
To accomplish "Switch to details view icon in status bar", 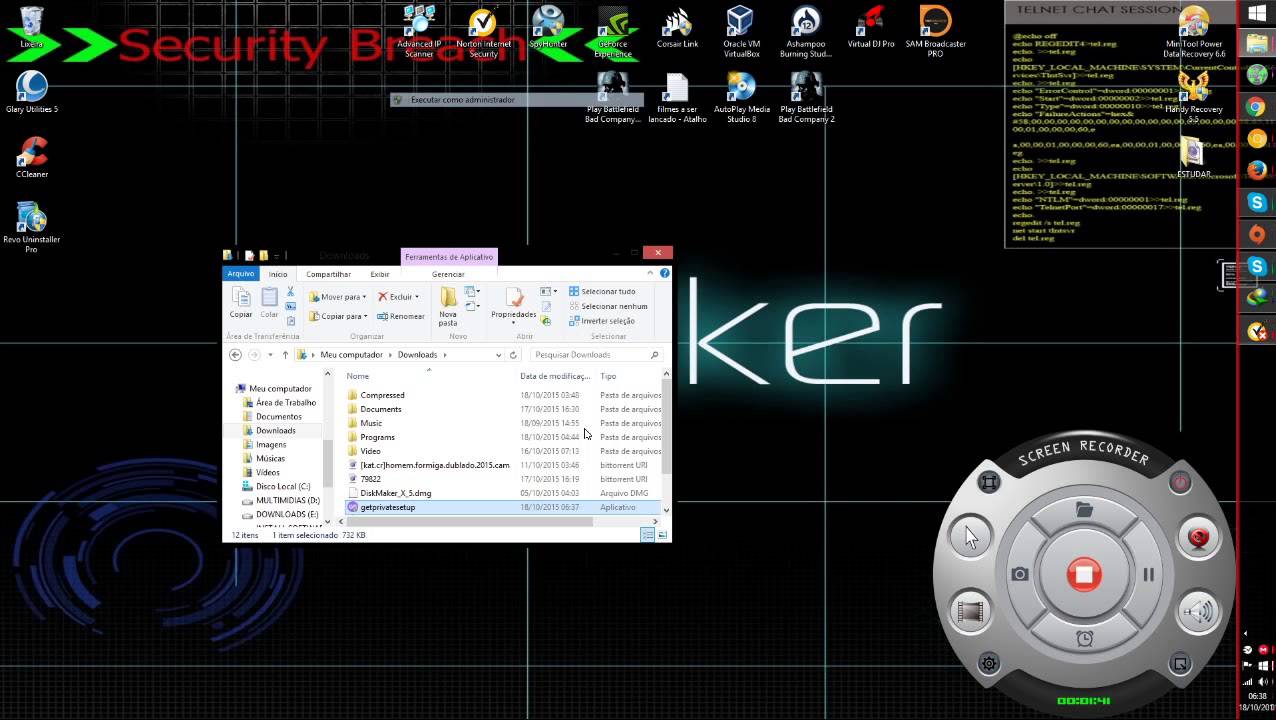I will [x=647, y=535].
